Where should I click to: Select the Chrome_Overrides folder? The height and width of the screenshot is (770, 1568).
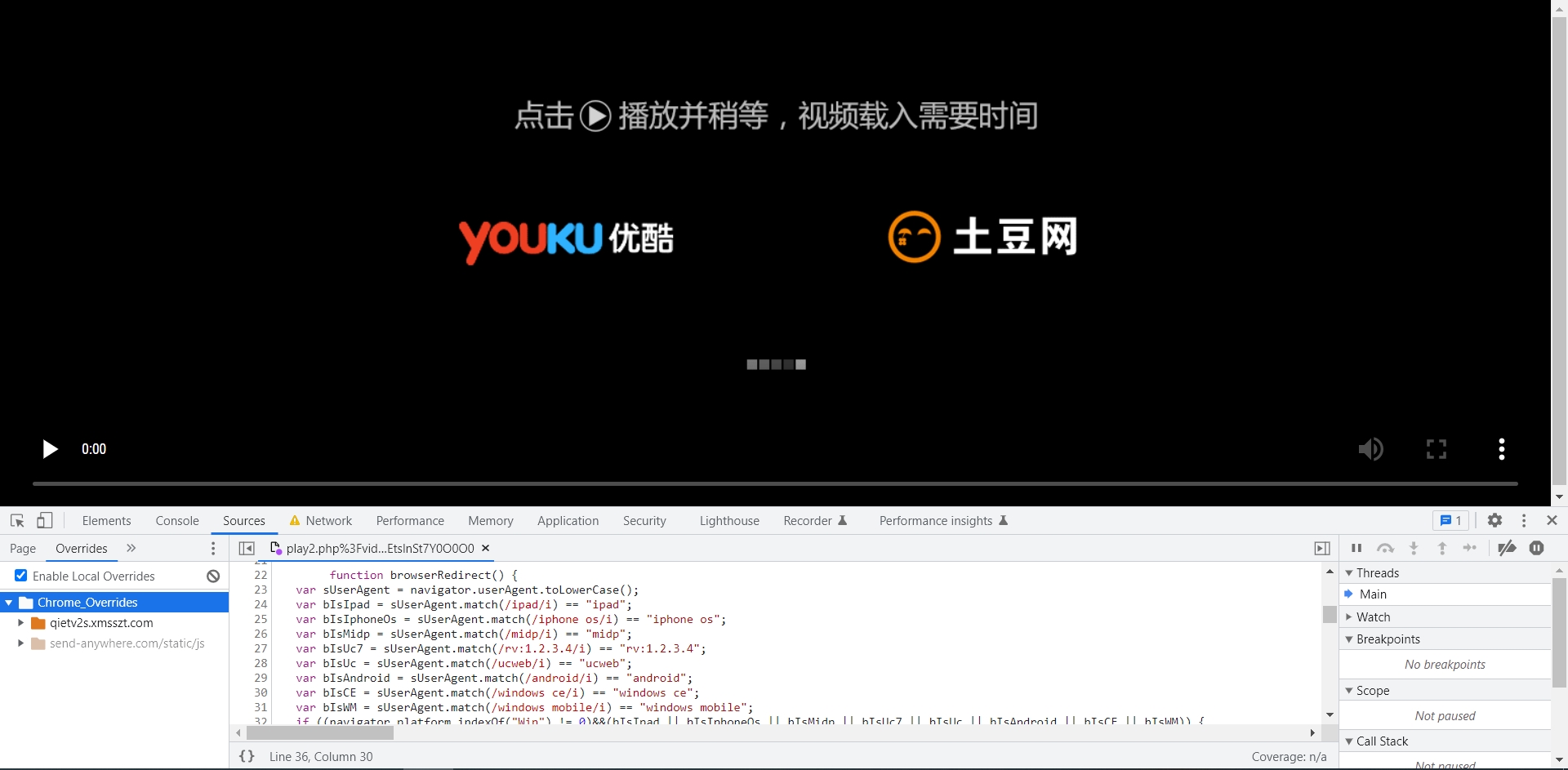point(114,603)
